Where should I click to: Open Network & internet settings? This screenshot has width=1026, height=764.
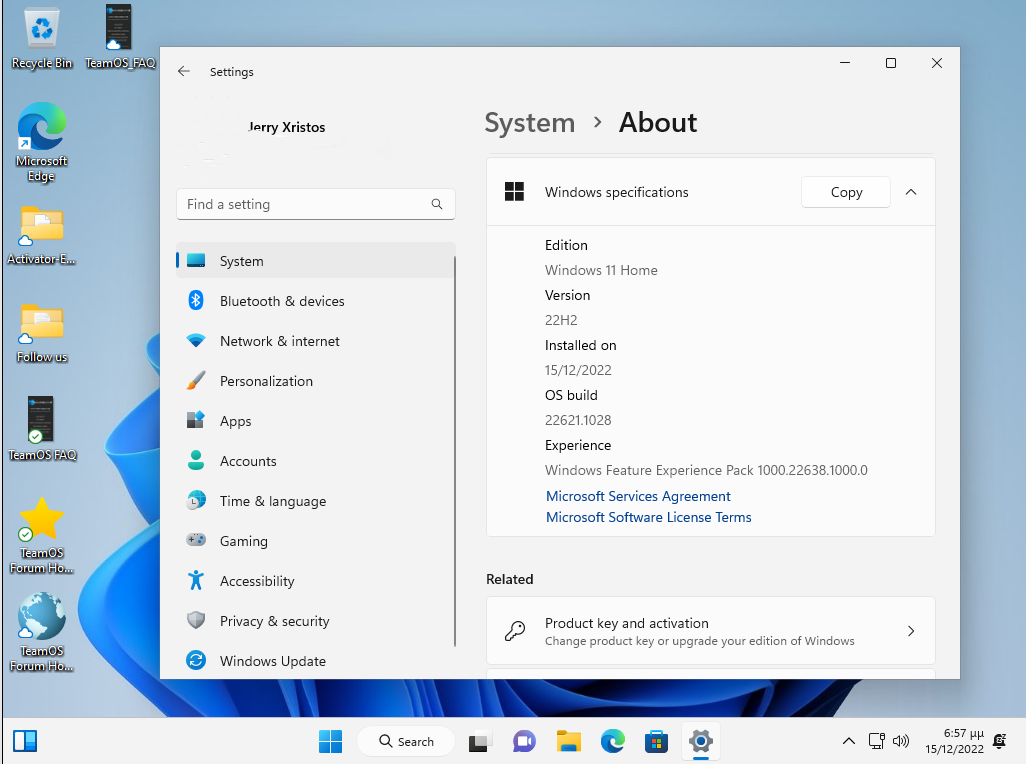pos(279,341)
